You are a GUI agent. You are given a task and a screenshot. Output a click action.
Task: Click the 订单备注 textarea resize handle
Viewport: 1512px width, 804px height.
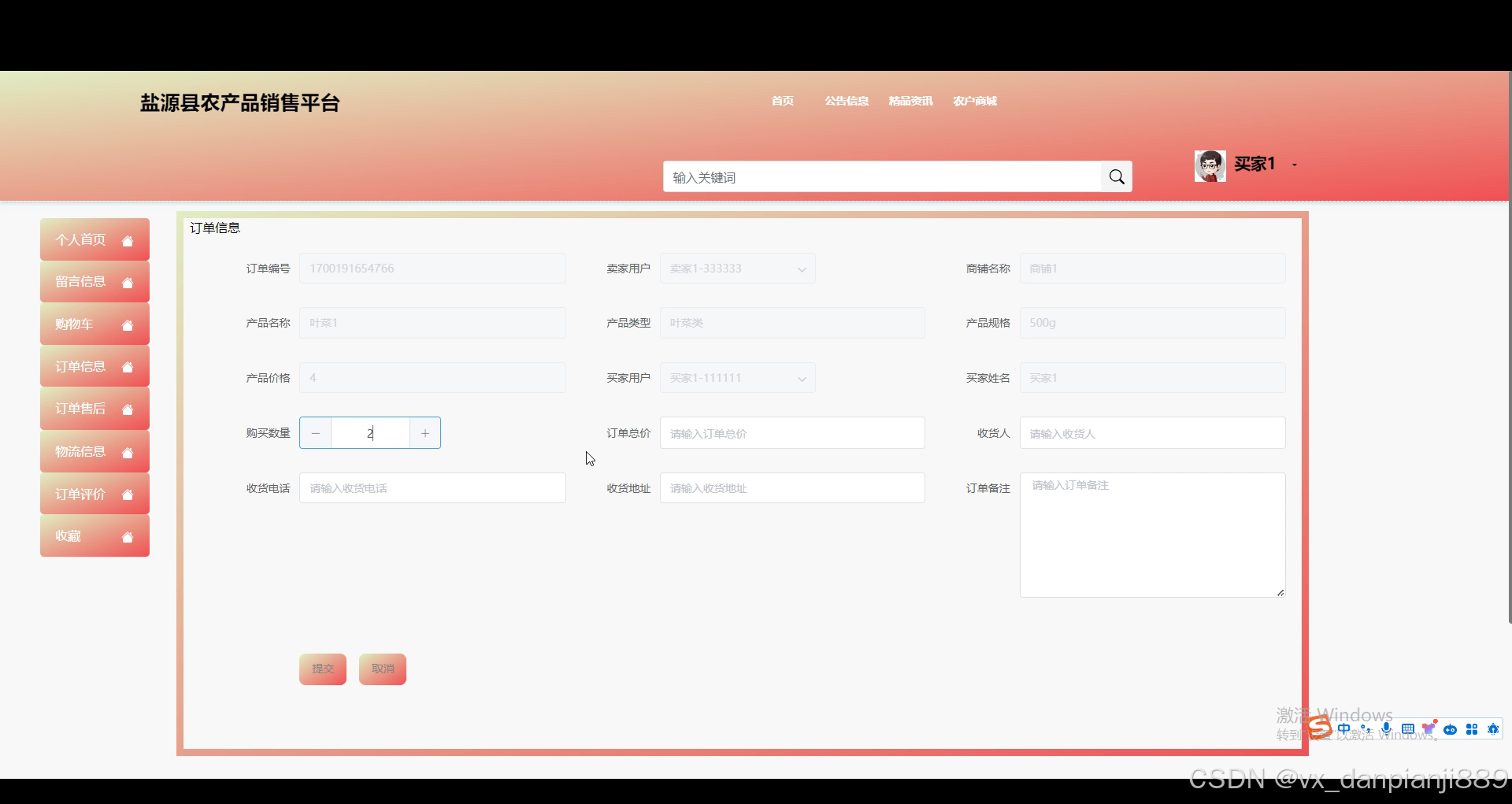coord(1280,592)
